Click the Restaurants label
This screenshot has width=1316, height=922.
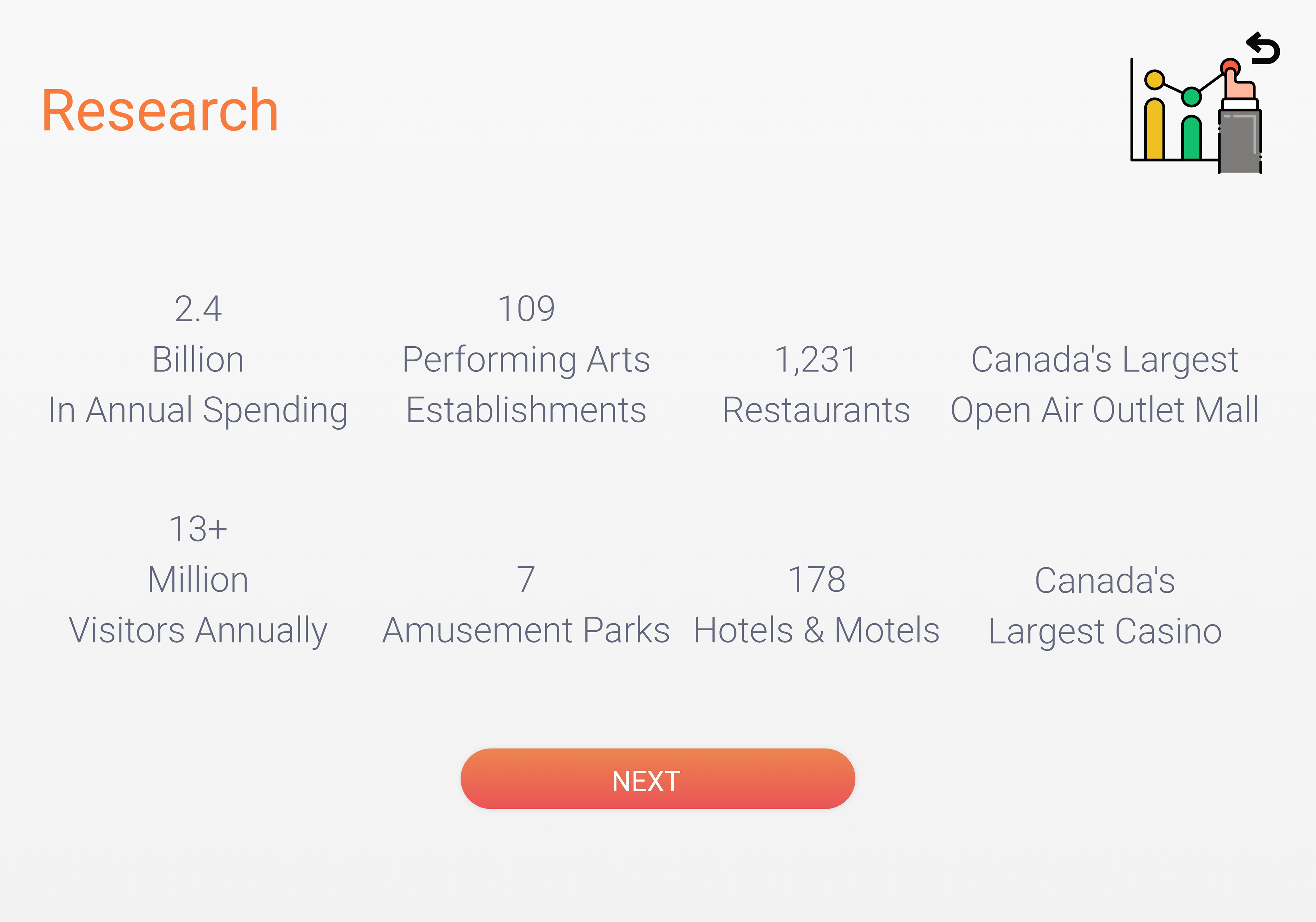coord(816,410)
